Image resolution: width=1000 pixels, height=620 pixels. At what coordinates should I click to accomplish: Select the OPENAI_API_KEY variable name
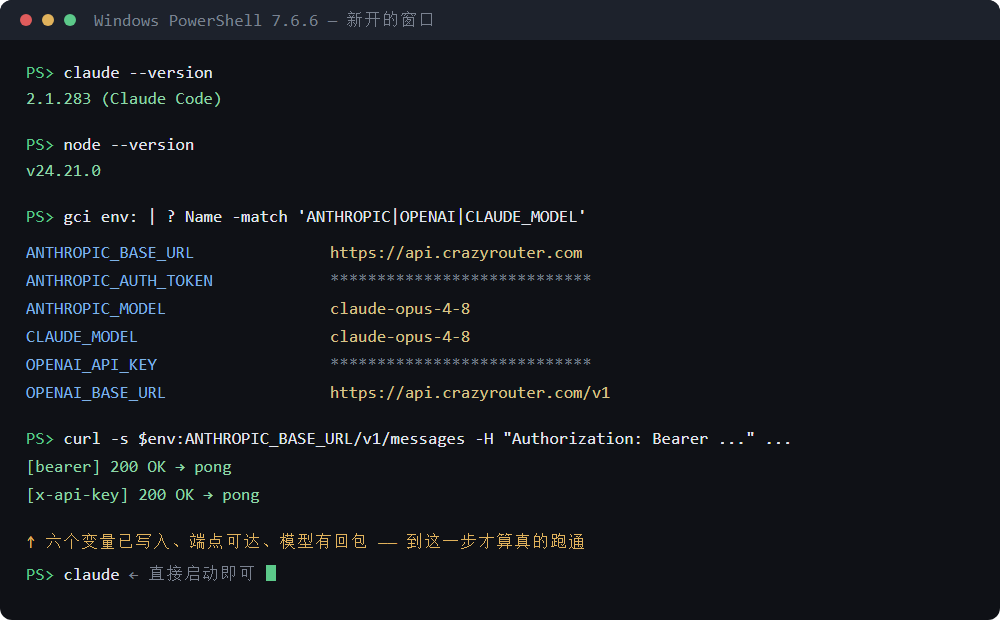(x=91, y=365)
